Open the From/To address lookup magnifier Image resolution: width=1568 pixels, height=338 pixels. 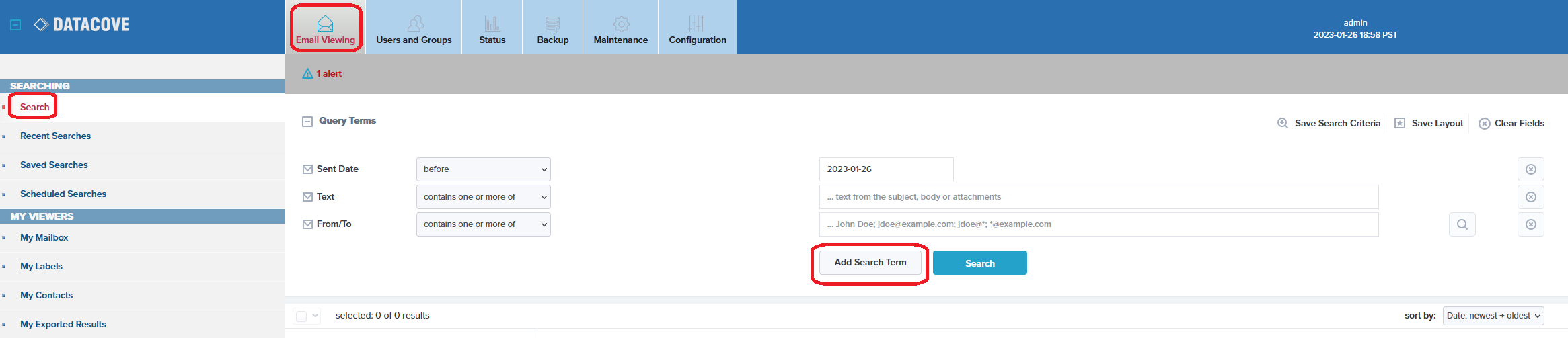pyautogui.click(x=1462, y=224)
